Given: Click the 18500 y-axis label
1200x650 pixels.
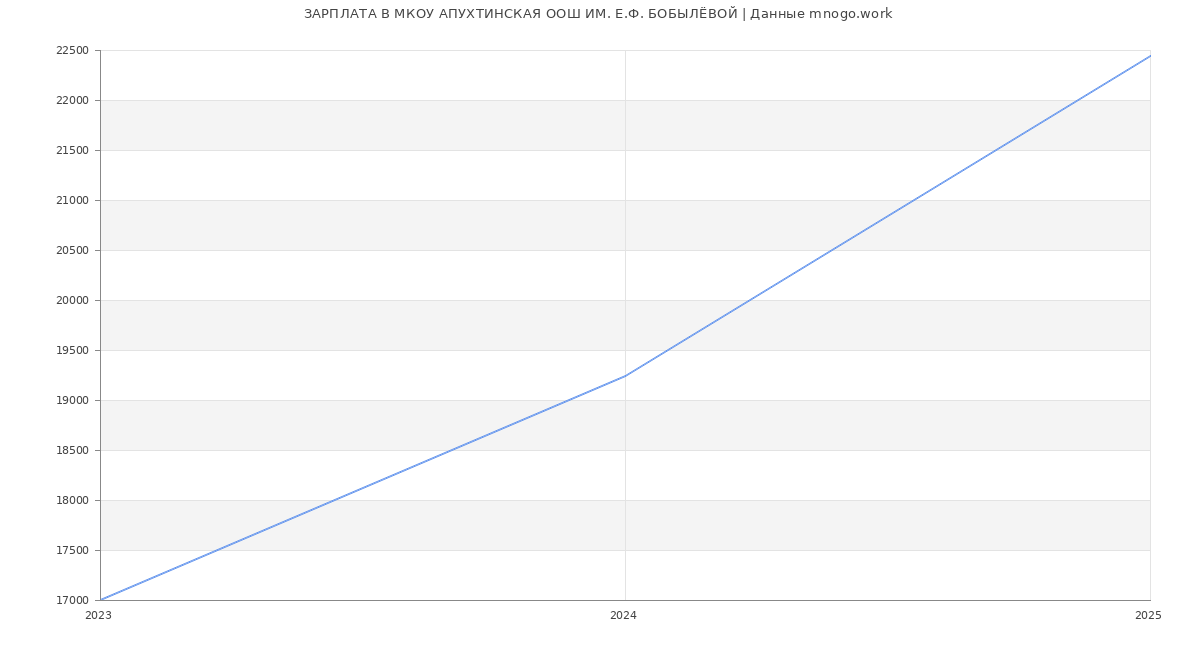Looking at the screenshot, I should click(73, 451).
